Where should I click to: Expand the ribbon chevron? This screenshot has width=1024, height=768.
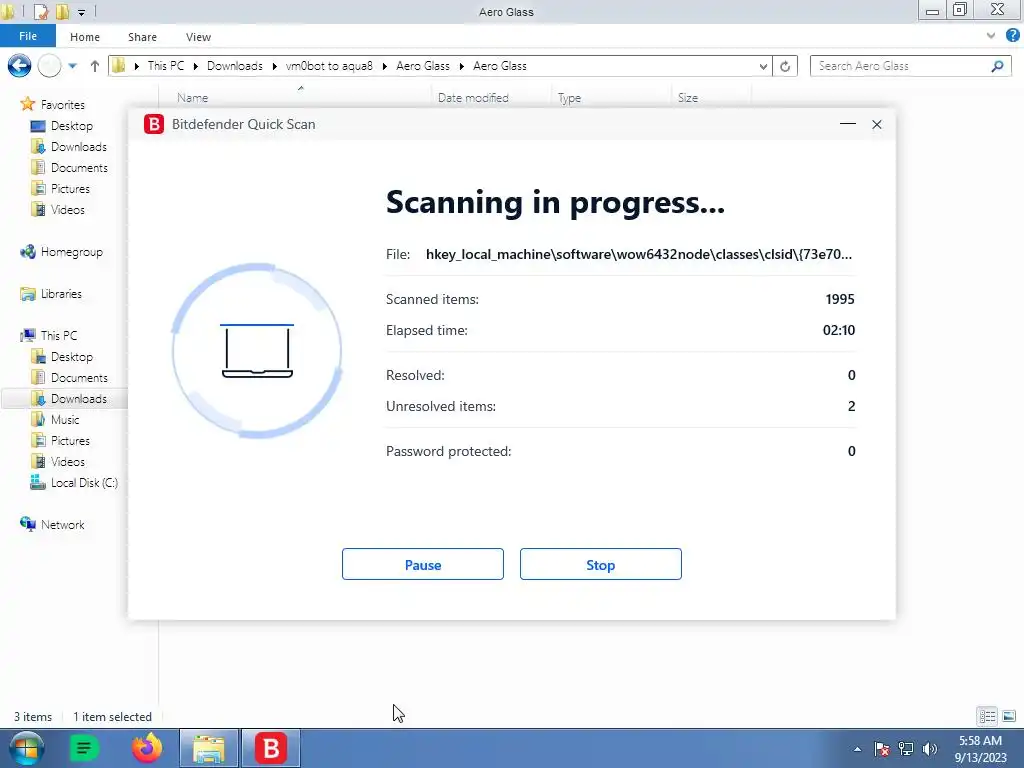(x=991, y=36)
